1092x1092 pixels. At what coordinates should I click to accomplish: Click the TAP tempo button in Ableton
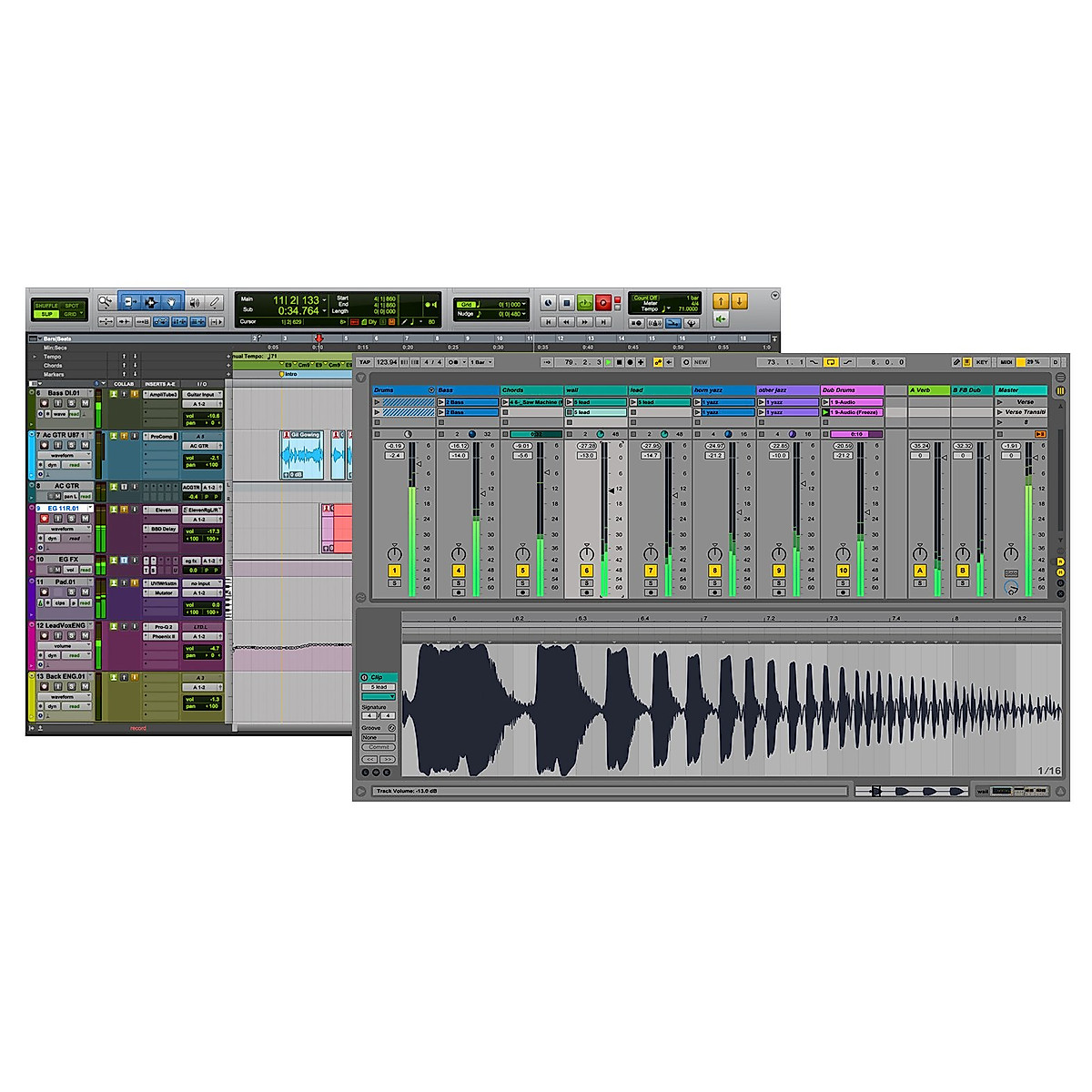pos(365,363)
